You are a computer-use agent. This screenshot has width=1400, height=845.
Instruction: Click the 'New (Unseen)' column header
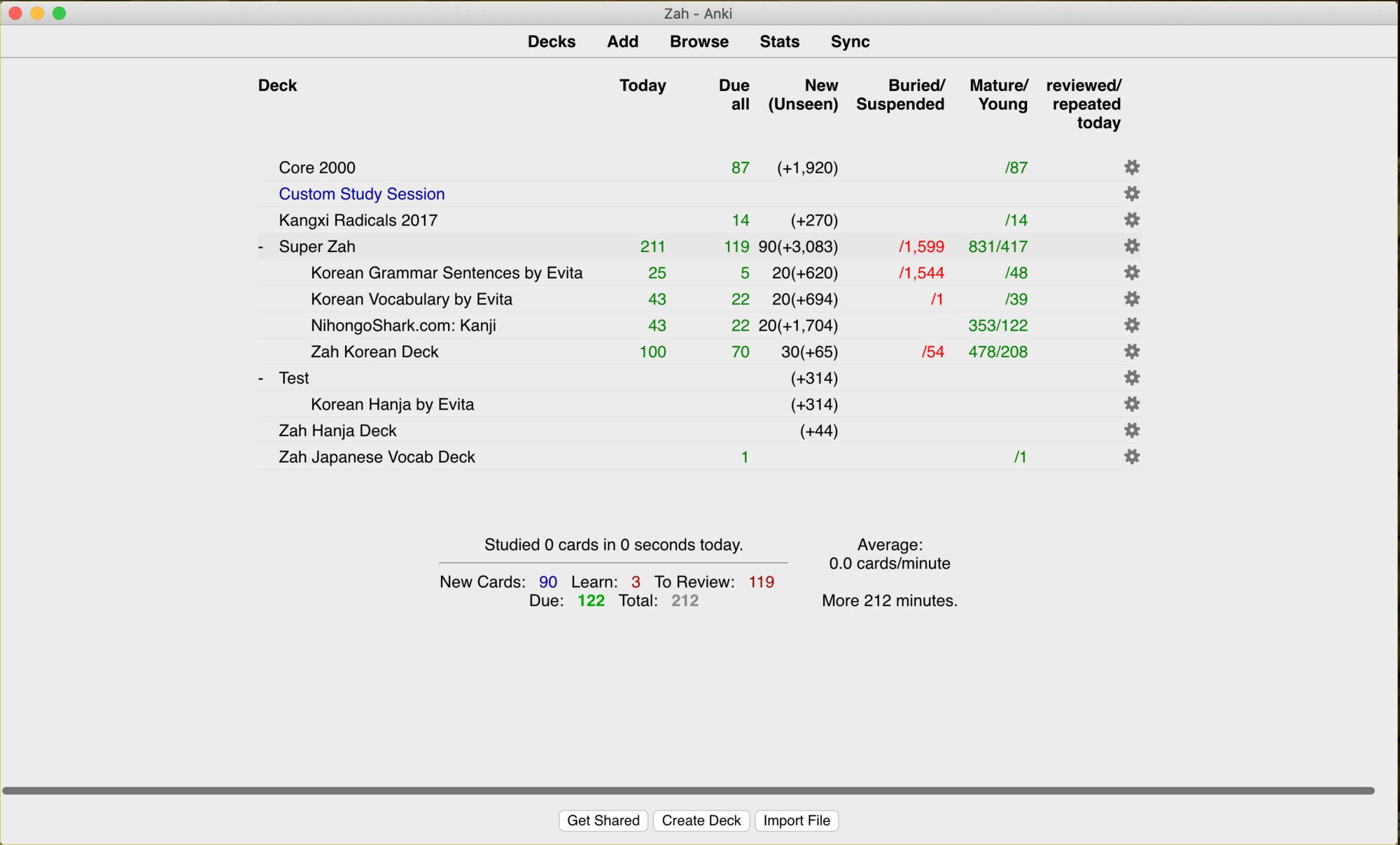[x=803, y=95]
